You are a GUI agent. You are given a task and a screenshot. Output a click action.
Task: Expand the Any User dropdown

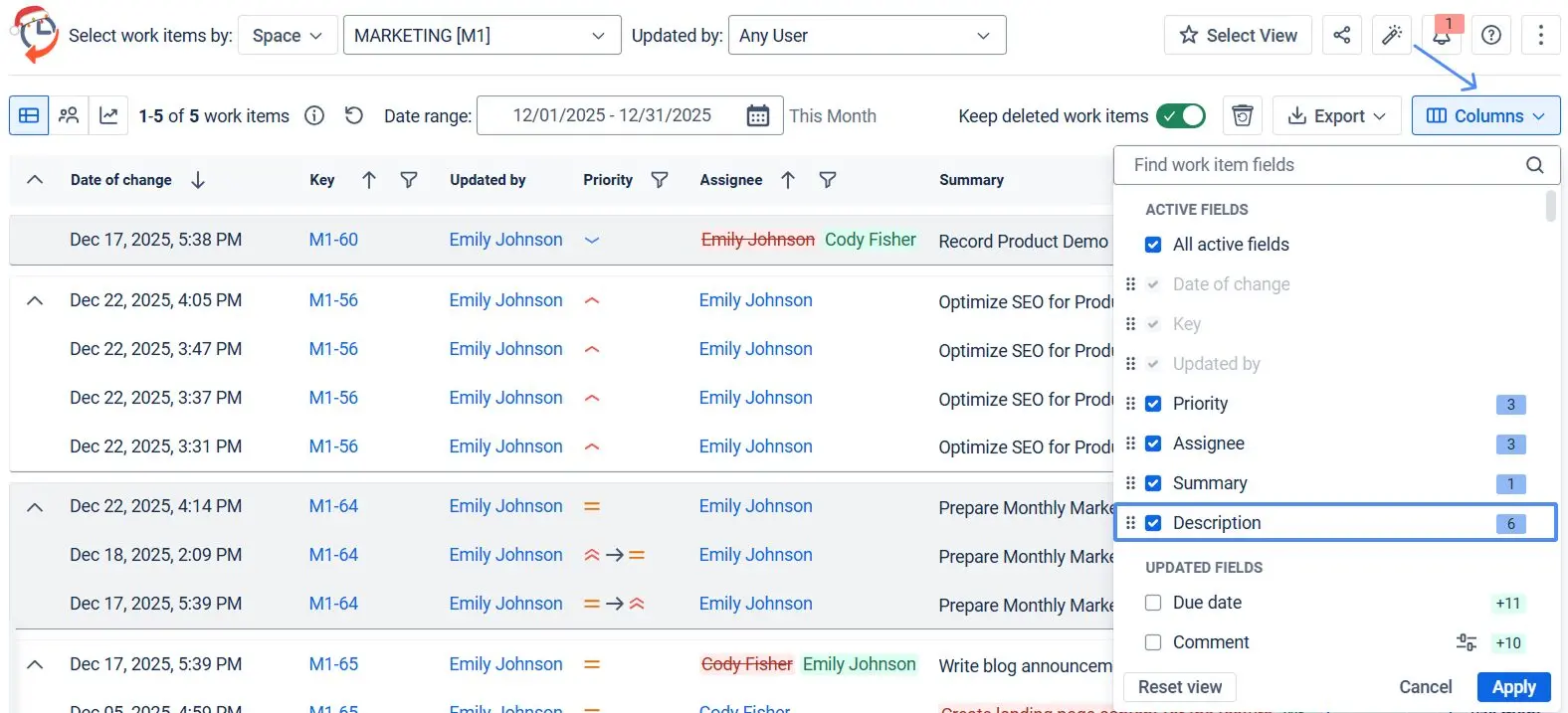pos(867,35)
